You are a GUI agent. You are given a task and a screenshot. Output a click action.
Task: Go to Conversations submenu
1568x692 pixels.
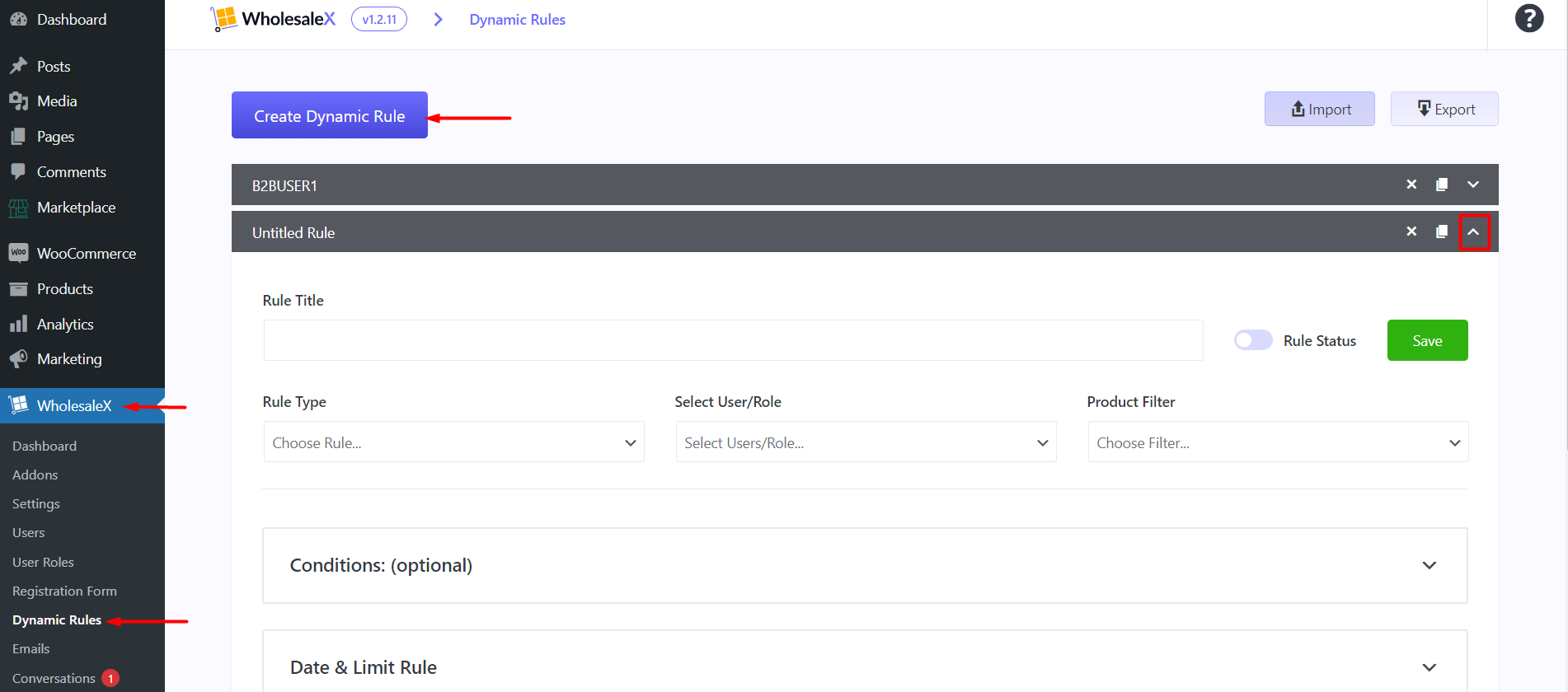click(x=54, y=678)
